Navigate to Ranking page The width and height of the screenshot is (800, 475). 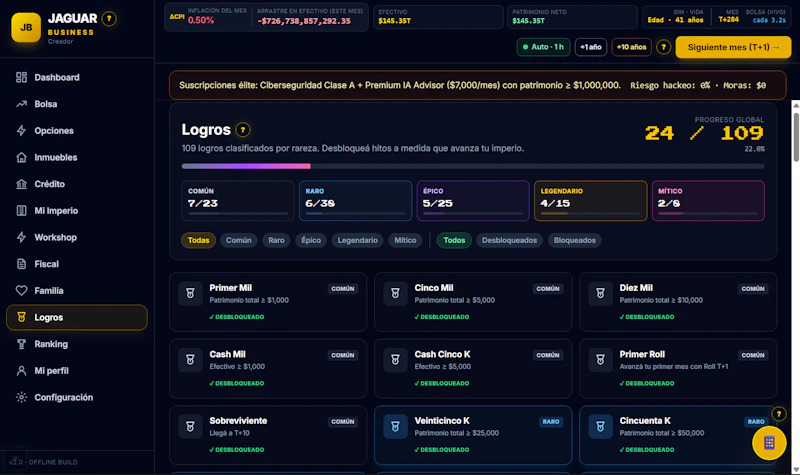(x=77, y=344)
